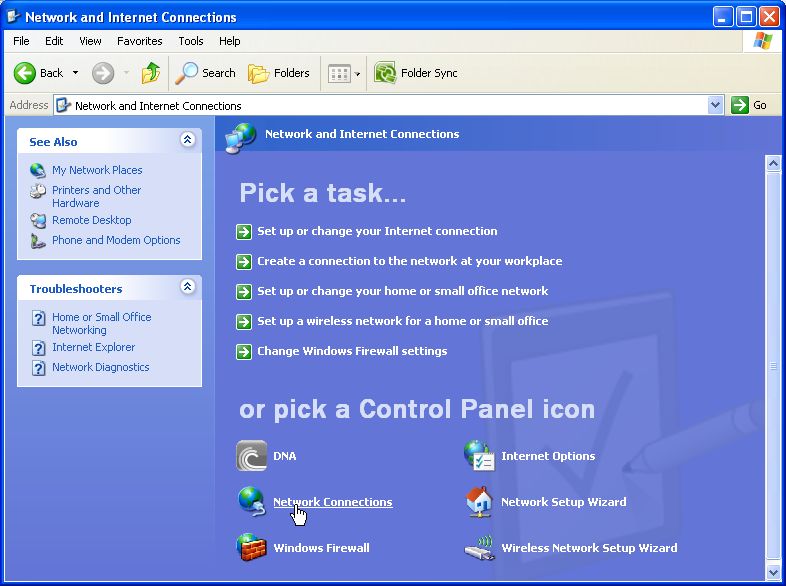The image size is (786, 586).
Task: Click Set up home or small office network
Action: click(x=403, y=291)
